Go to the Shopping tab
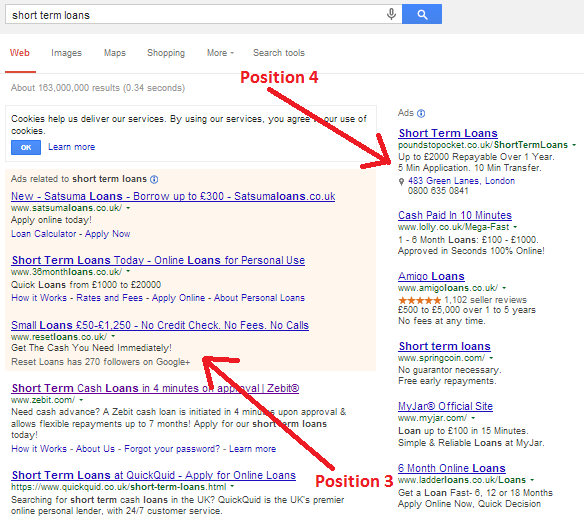The image size is (584, 520). click(166, 53)
